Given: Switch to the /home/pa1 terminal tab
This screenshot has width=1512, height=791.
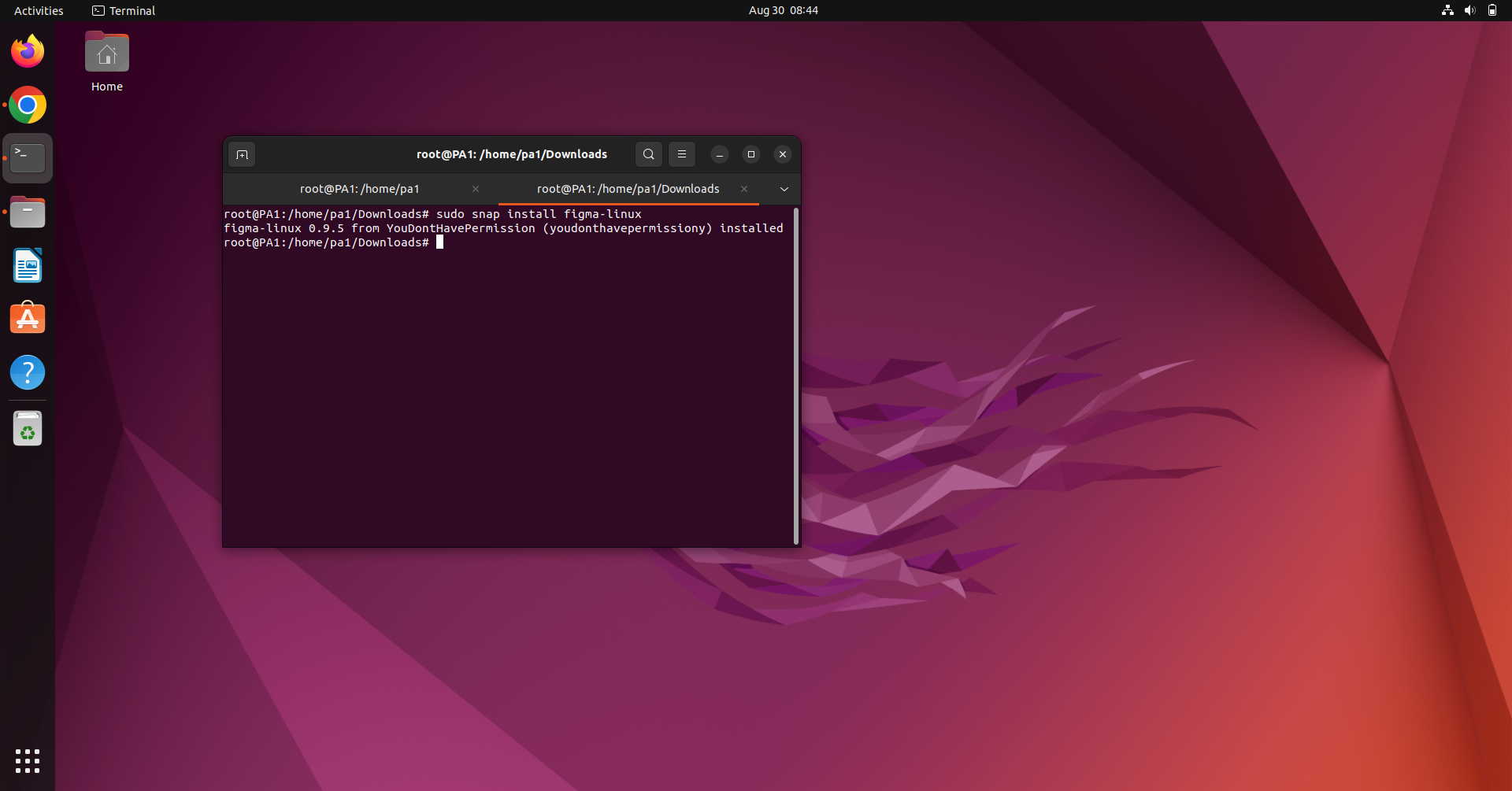Looking at the screenshot, I should (359, 189).
